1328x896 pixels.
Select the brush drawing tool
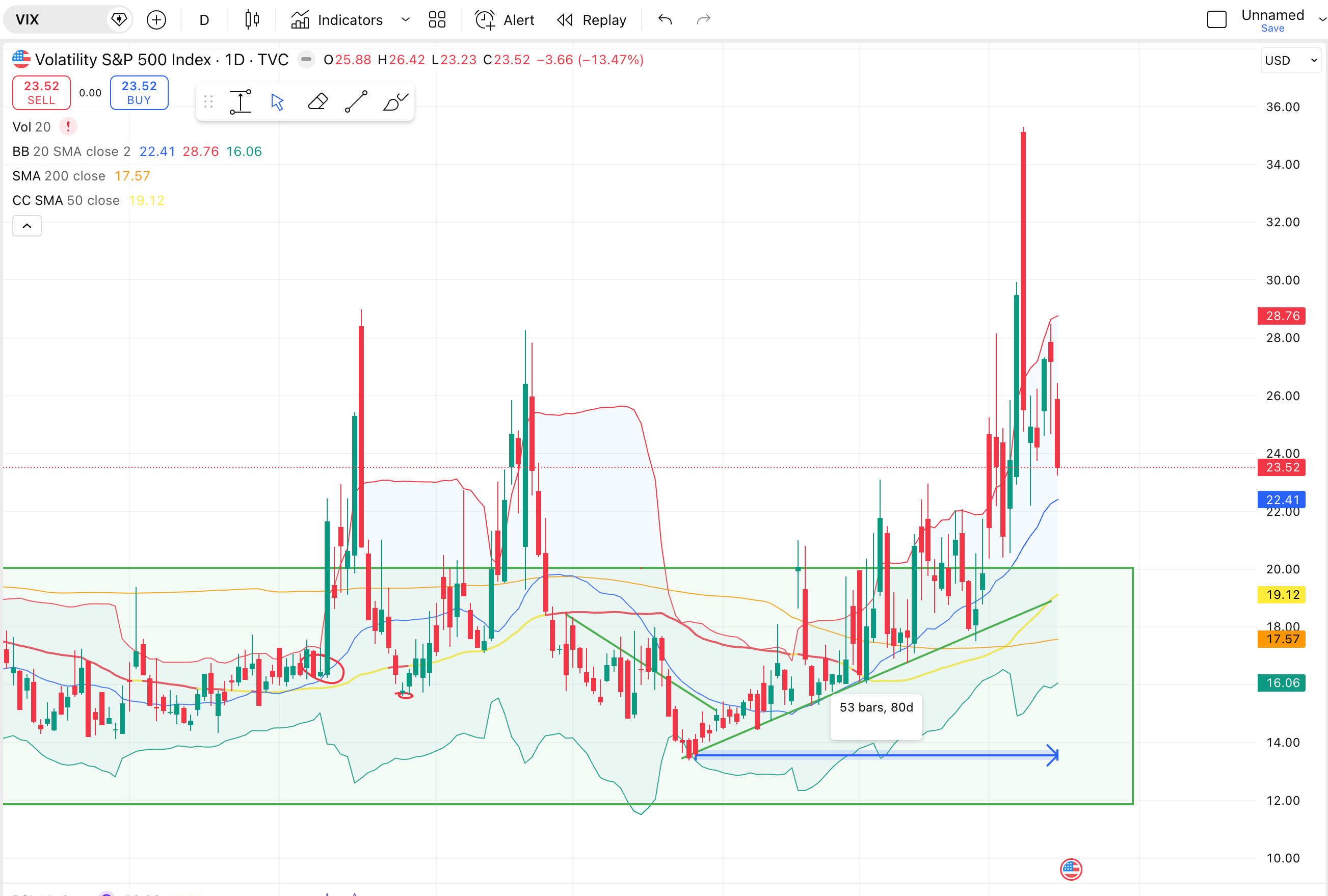(x=395, y=102)
